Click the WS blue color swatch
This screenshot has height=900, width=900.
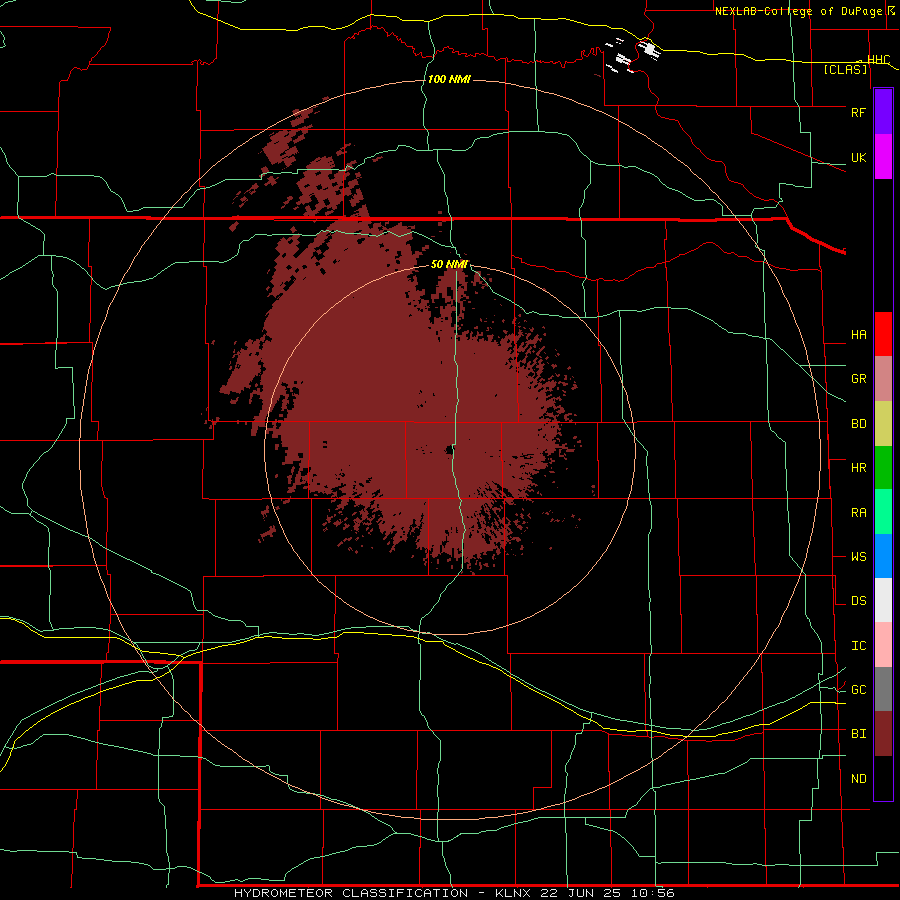point(883,556)
